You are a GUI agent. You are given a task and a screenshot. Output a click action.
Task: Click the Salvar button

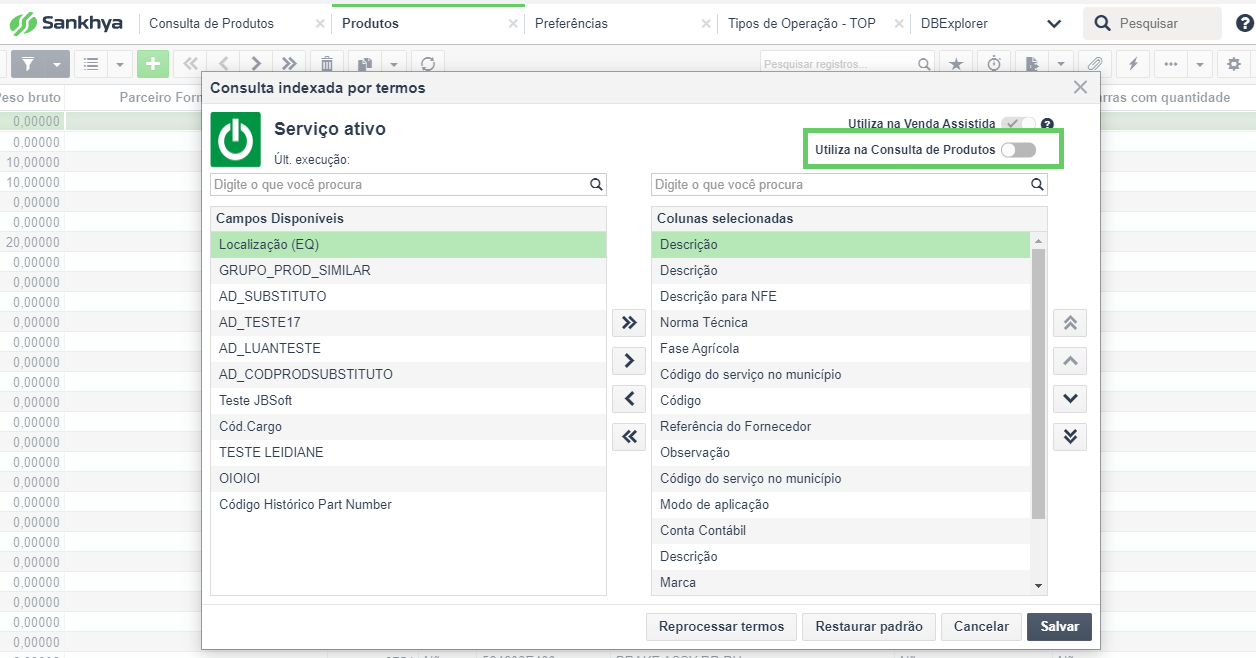(1060, 627)
